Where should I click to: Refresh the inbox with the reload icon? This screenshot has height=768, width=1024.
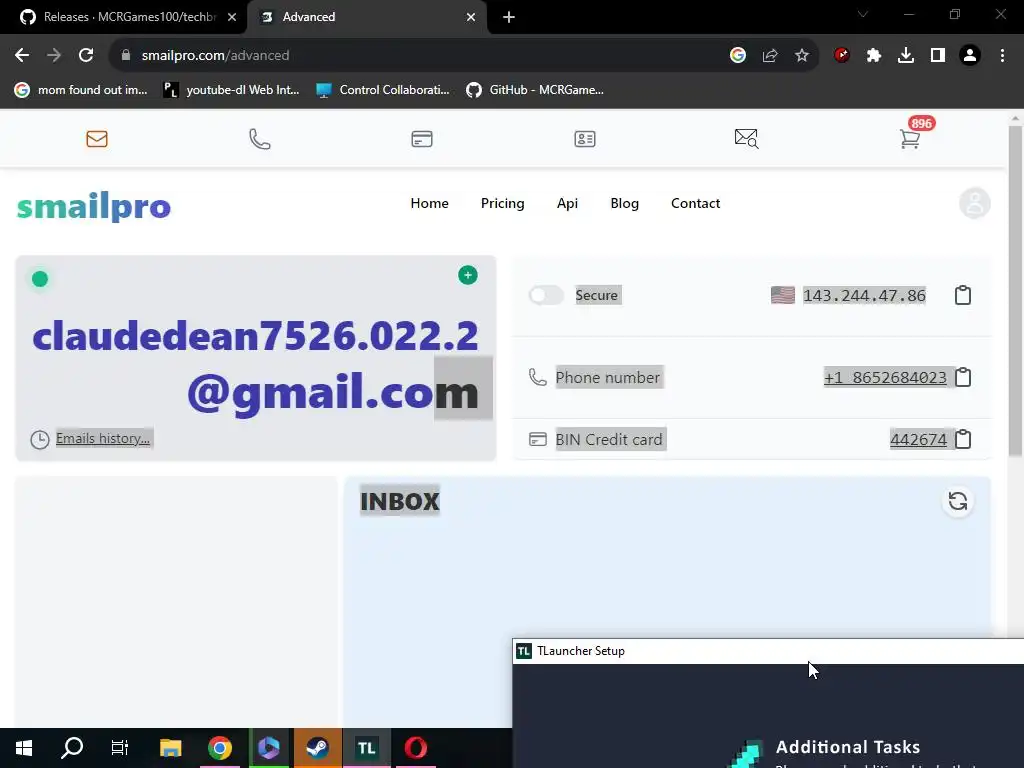click(958, 501)
